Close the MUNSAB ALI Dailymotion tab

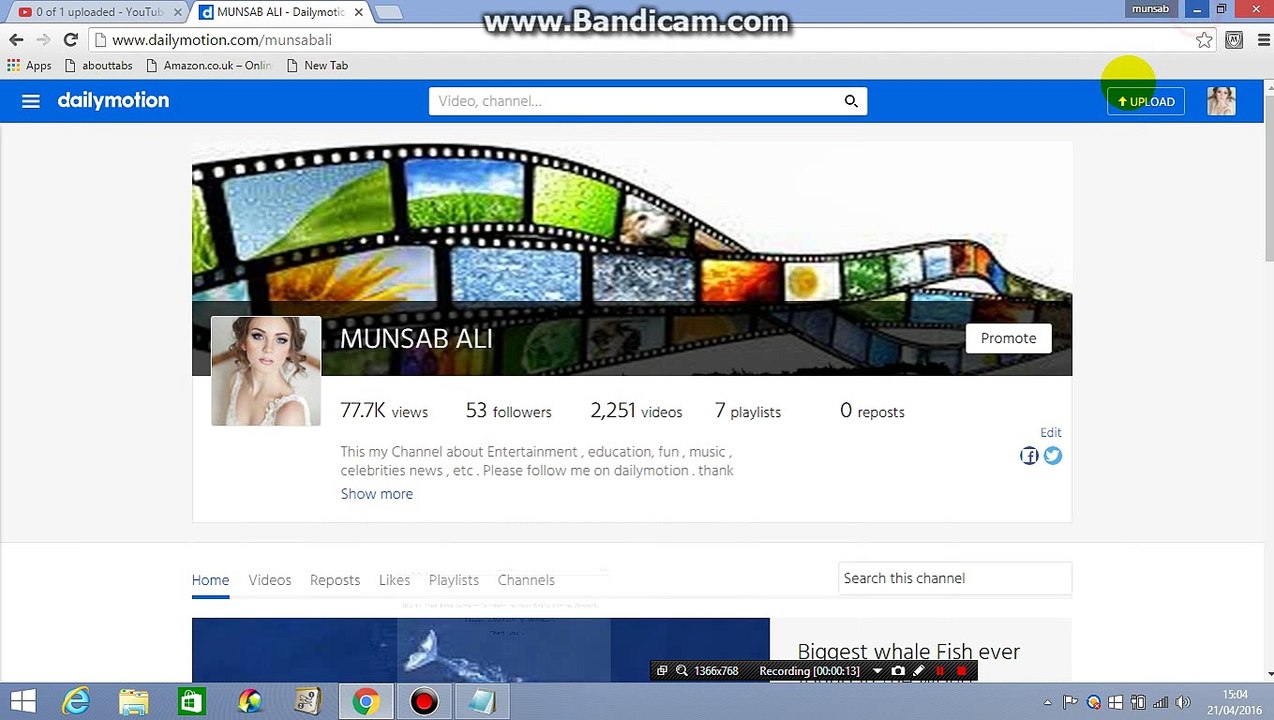pyautogui.click(x=358, y=12)
